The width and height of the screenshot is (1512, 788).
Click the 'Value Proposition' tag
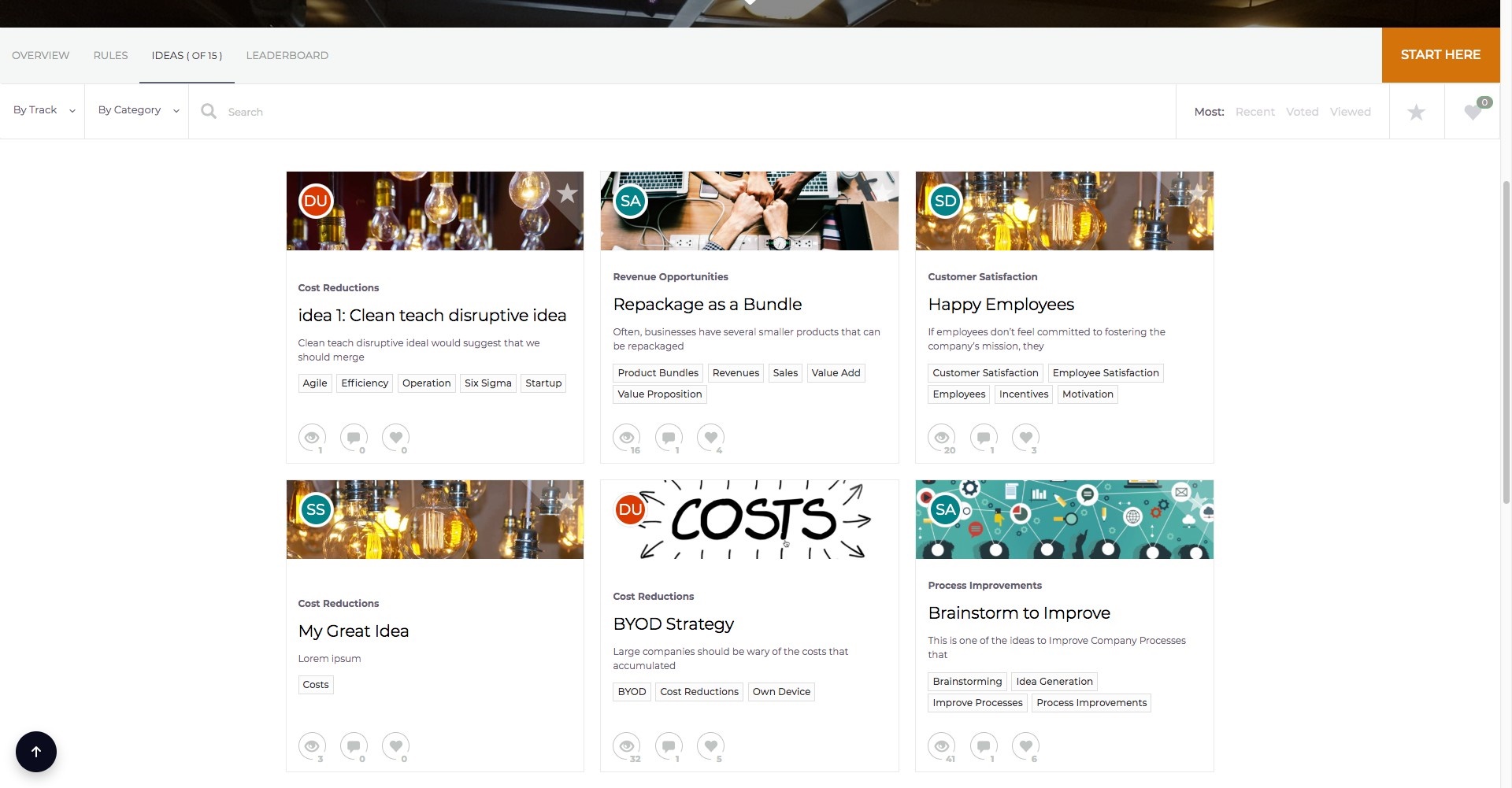pos(660,394)
